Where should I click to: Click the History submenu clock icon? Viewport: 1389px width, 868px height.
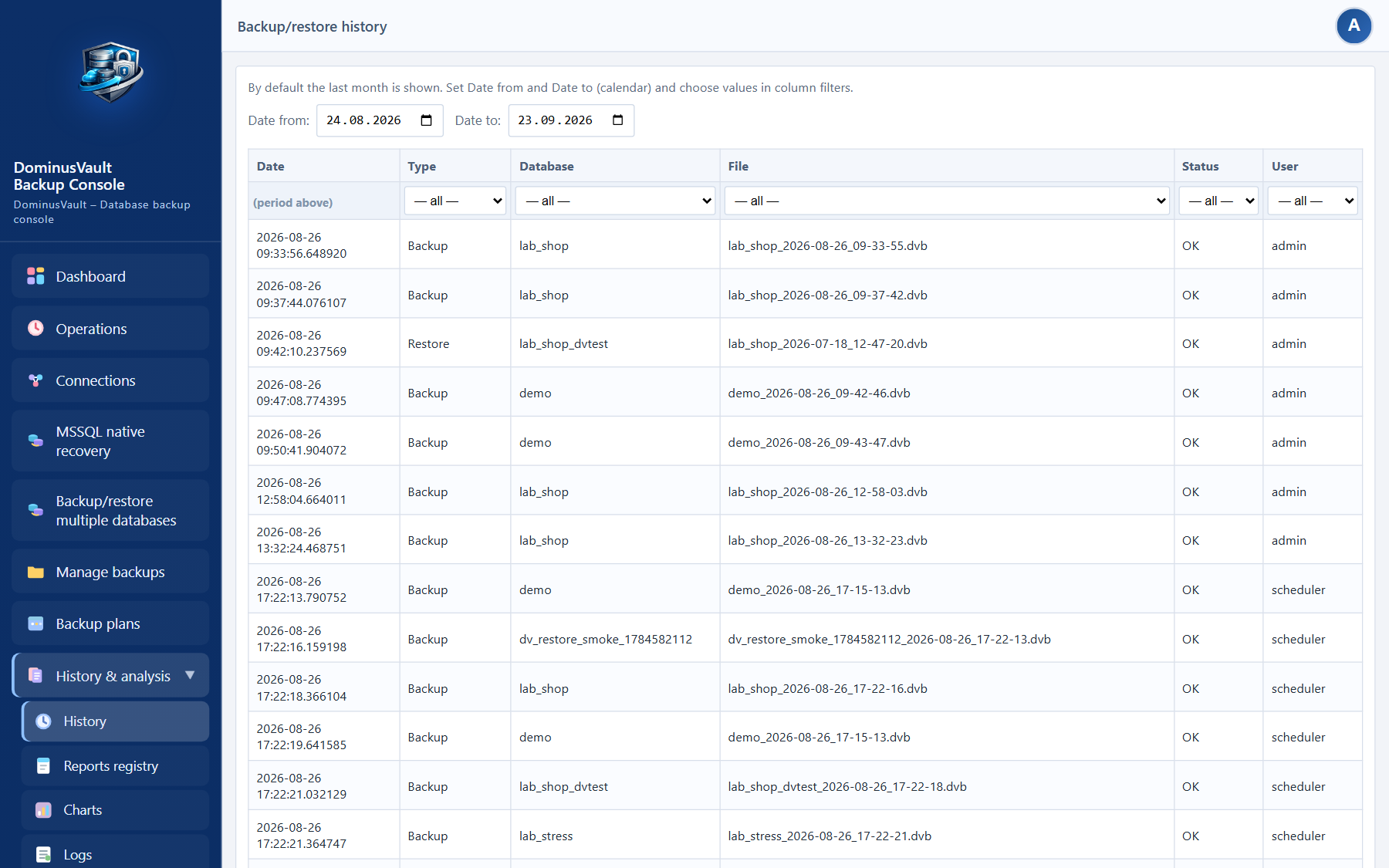coord(44,721)
